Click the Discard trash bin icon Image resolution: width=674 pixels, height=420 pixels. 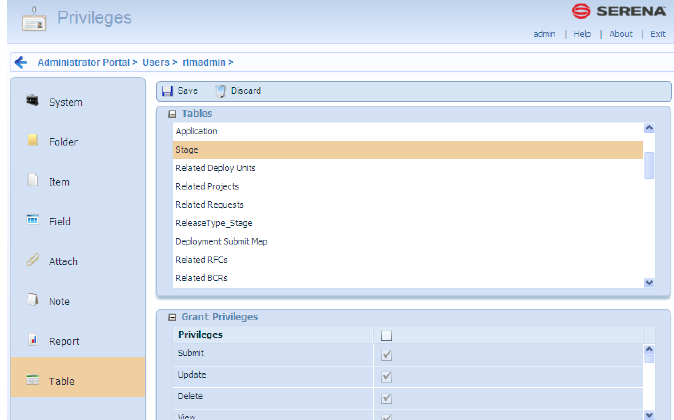click(220, 91)
